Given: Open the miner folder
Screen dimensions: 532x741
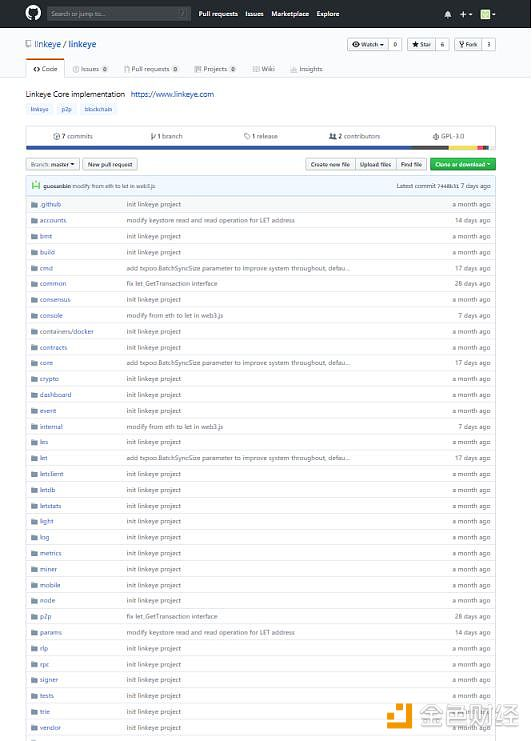Looking at the screenshot, I should click(x=48, y=569).
